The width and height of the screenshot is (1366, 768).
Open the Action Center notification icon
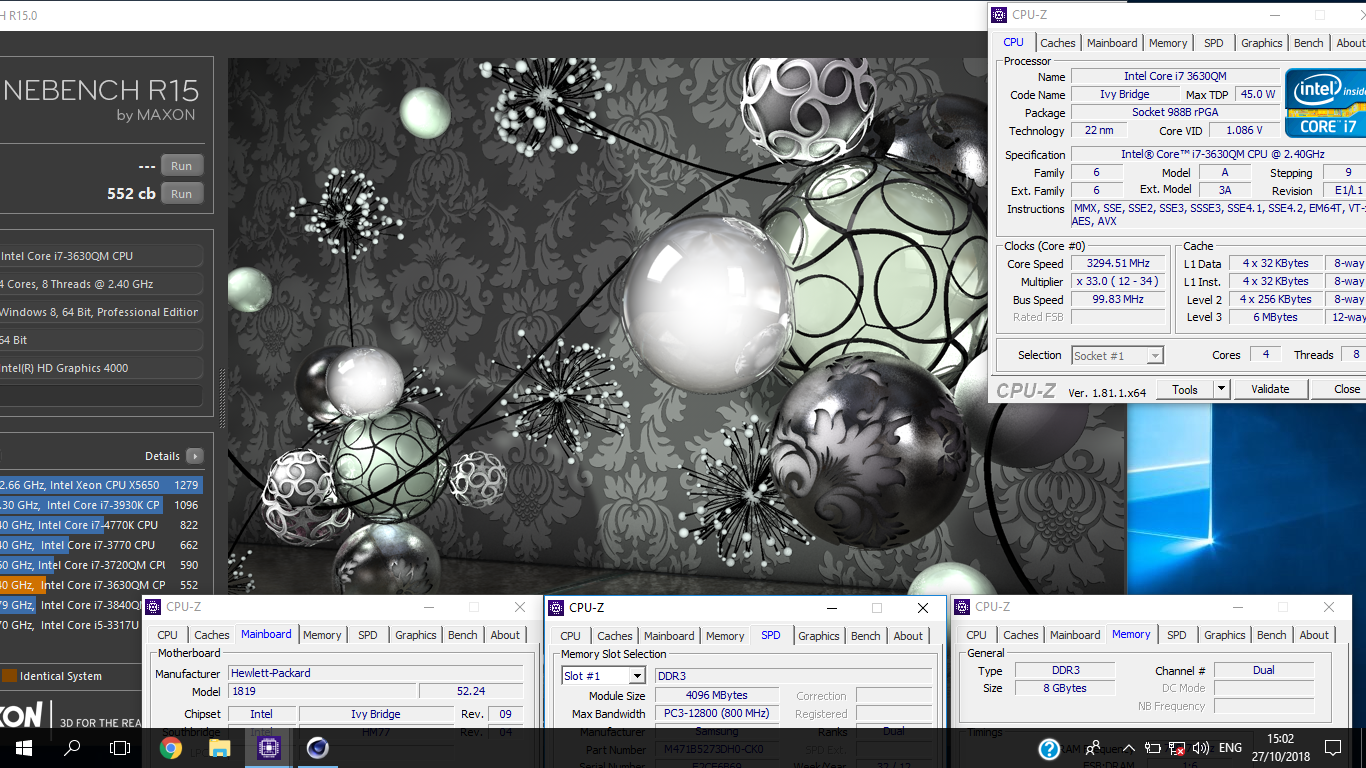click(1333, 748)
